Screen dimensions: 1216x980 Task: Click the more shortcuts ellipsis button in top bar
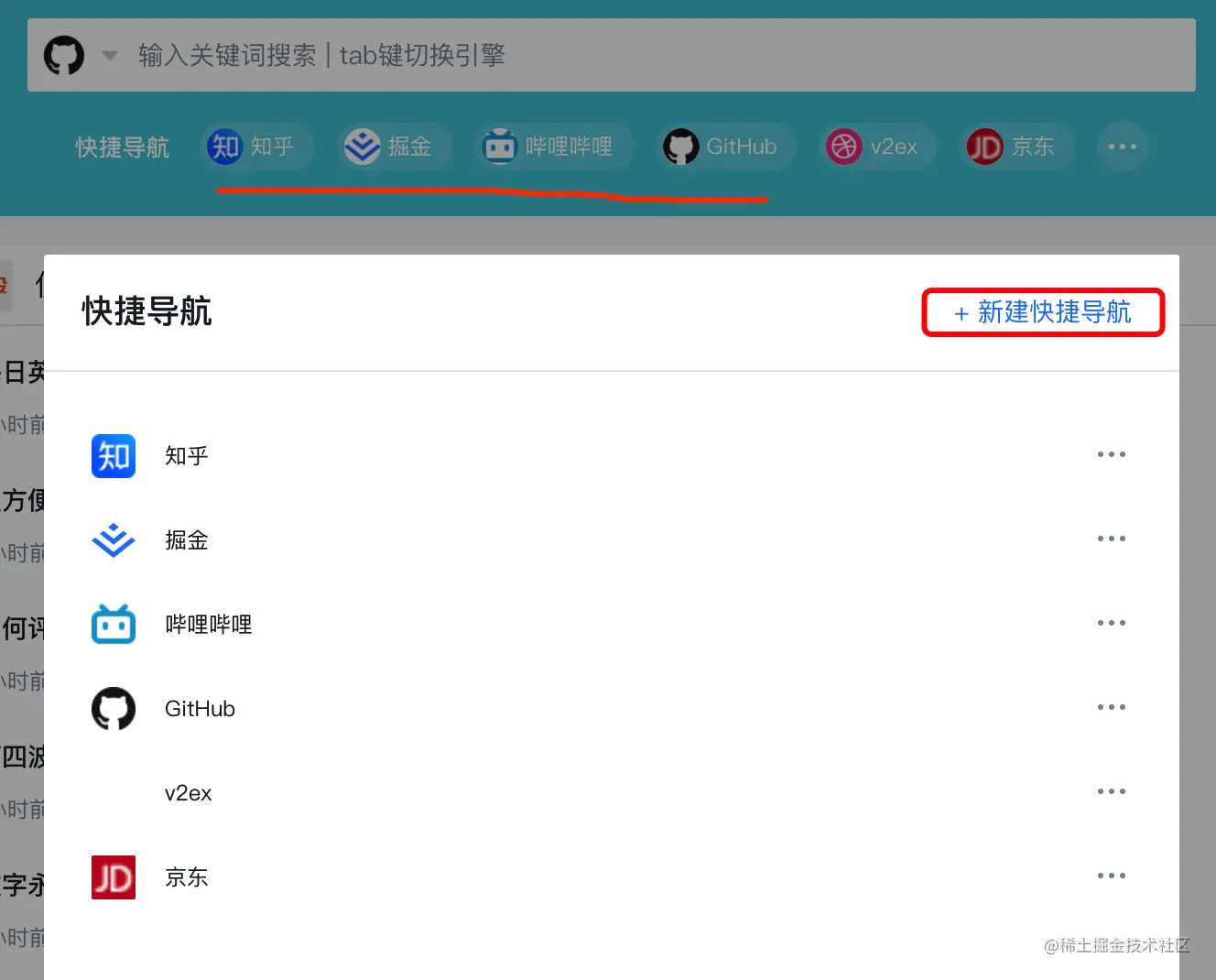point(1123,147)
